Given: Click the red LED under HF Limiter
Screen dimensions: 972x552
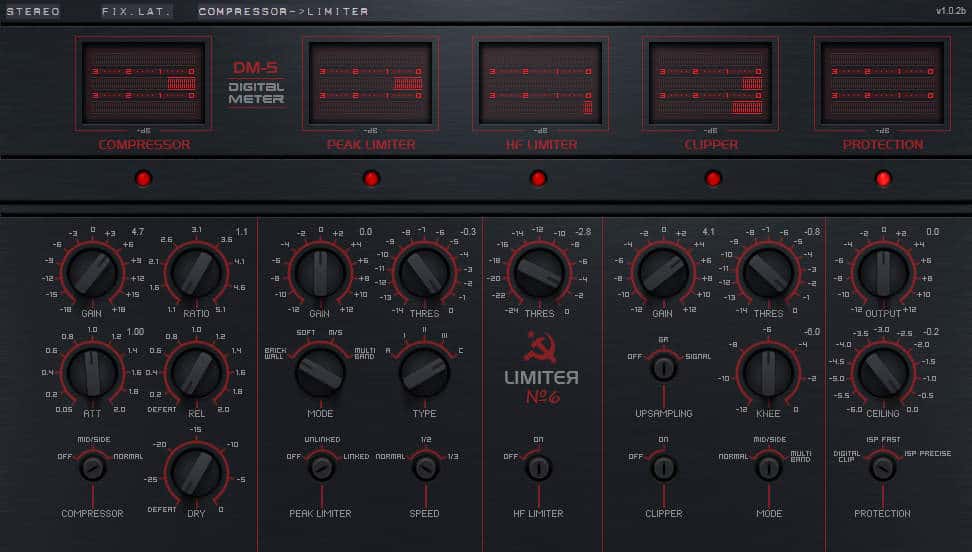Looking at the screenshot, I should [x=538, y=178].
